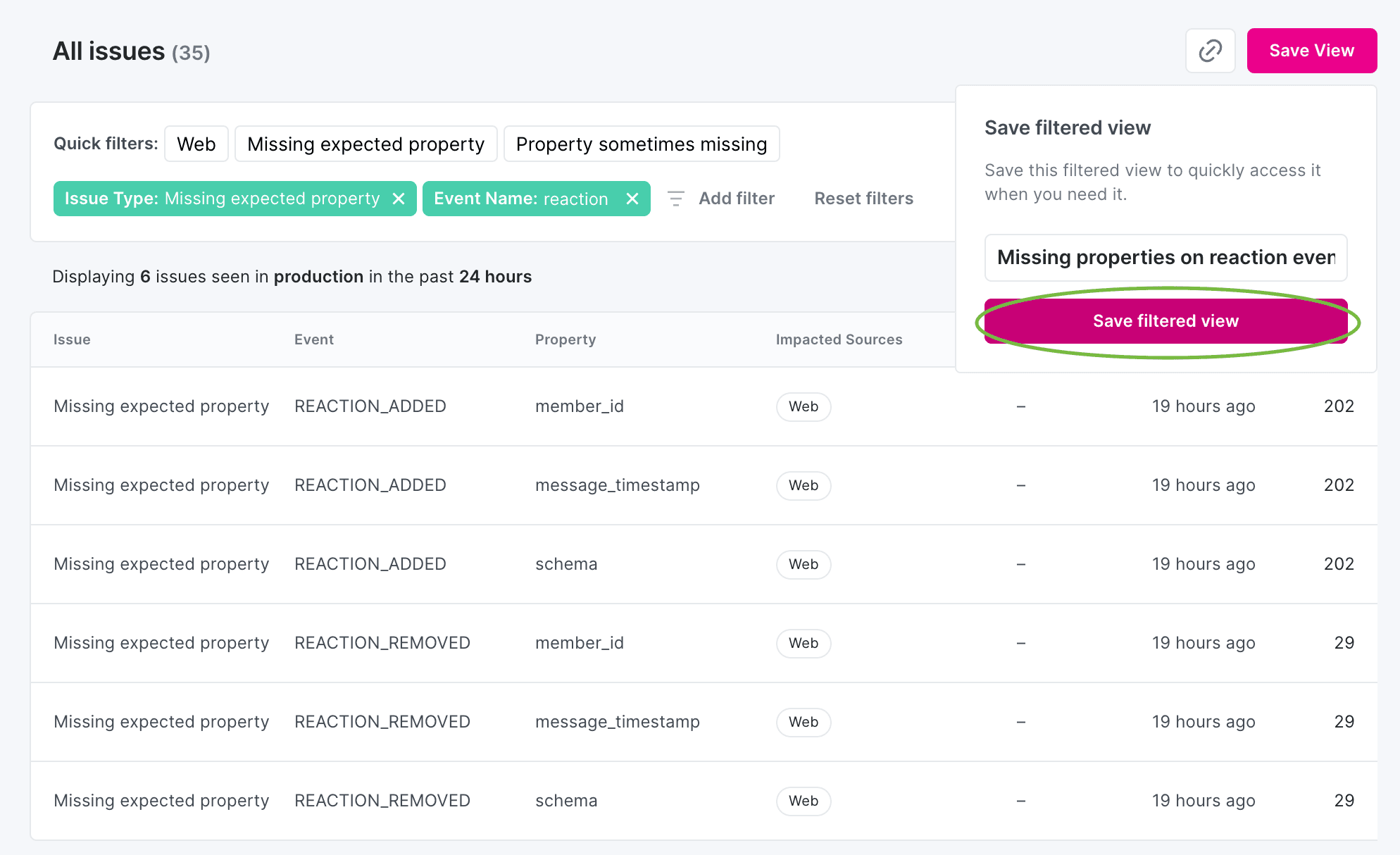This screenshot has width=1400, height=855.
Task: Expand Add filter options
Action: click(736, 198)
